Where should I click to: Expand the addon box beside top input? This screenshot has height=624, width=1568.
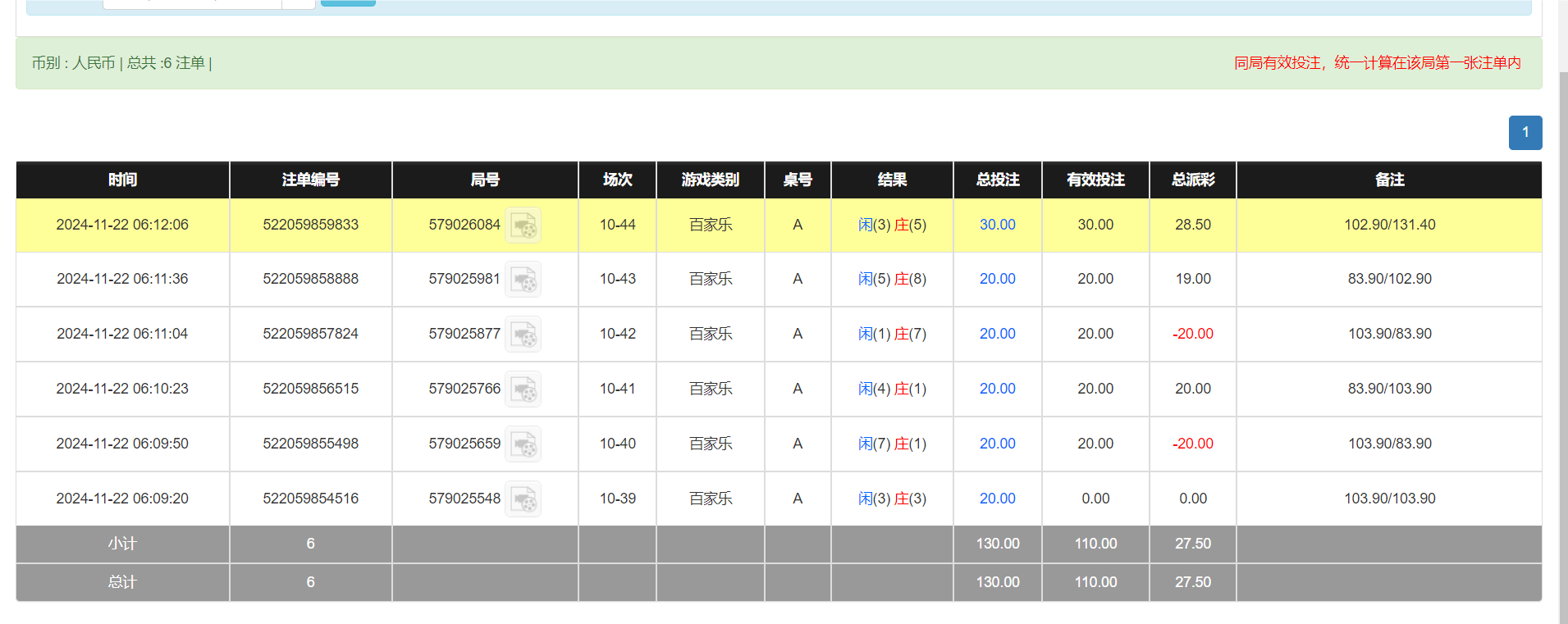pyautogui.click(x=299, y=3)
